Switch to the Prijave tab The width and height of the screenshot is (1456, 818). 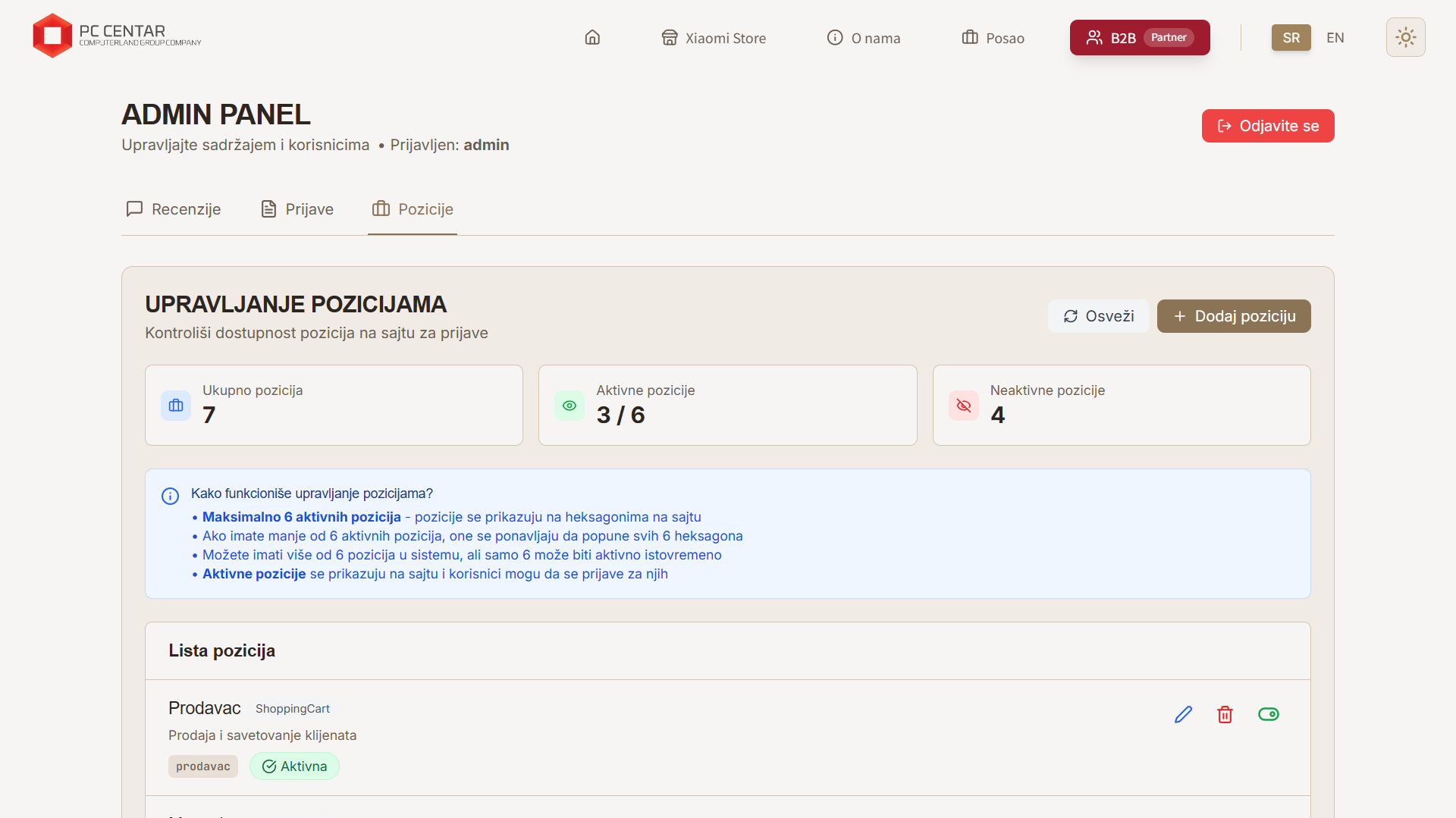tap(297, 209)
